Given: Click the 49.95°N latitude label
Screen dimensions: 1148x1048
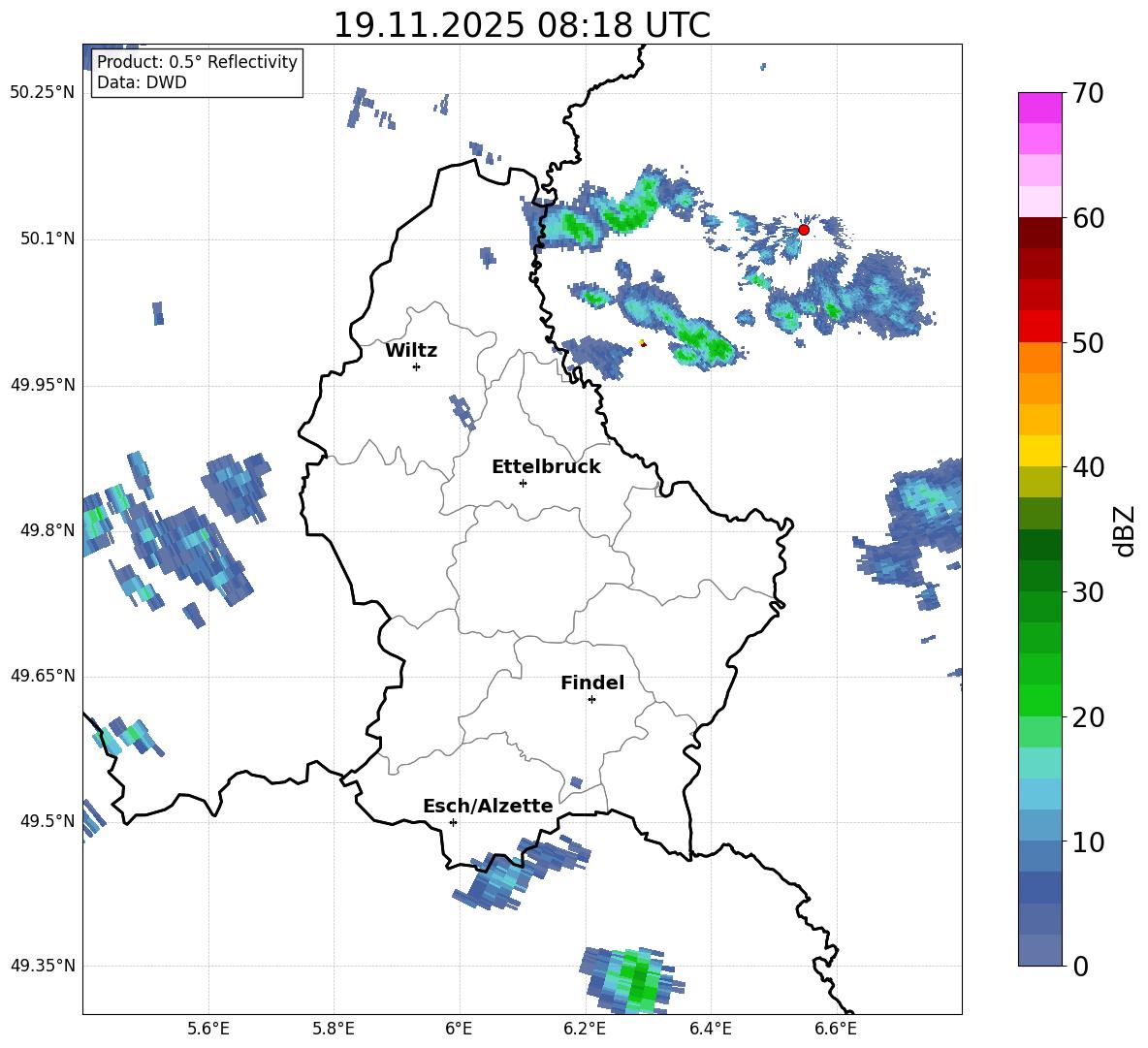Looking at the screenshot, I should click(43, 384).
